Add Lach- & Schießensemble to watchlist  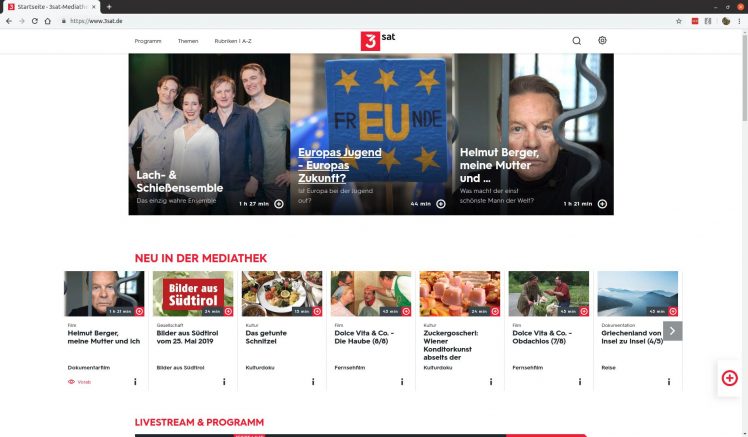(x=278, y=204)
